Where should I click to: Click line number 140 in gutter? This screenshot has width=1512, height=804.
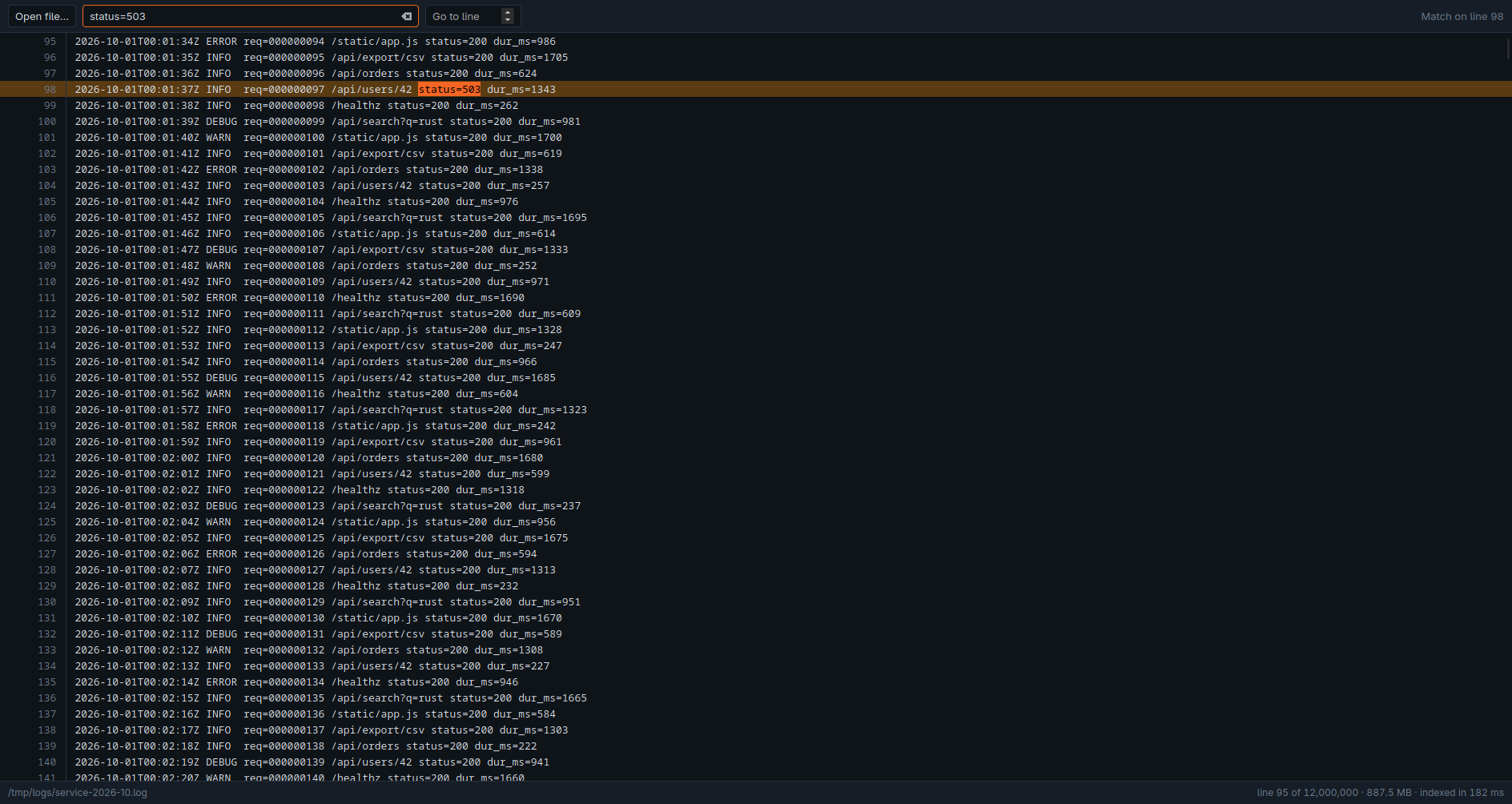pos(47,762)
